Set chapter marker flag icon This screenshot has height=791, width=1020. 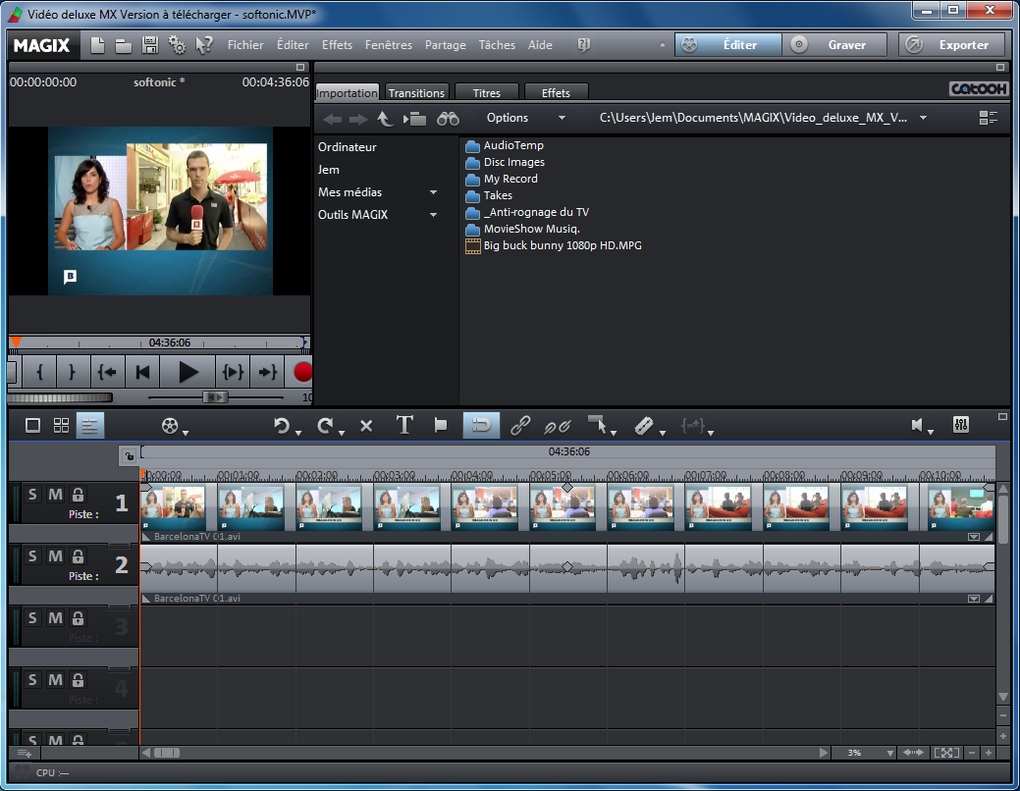click(440, 425)
